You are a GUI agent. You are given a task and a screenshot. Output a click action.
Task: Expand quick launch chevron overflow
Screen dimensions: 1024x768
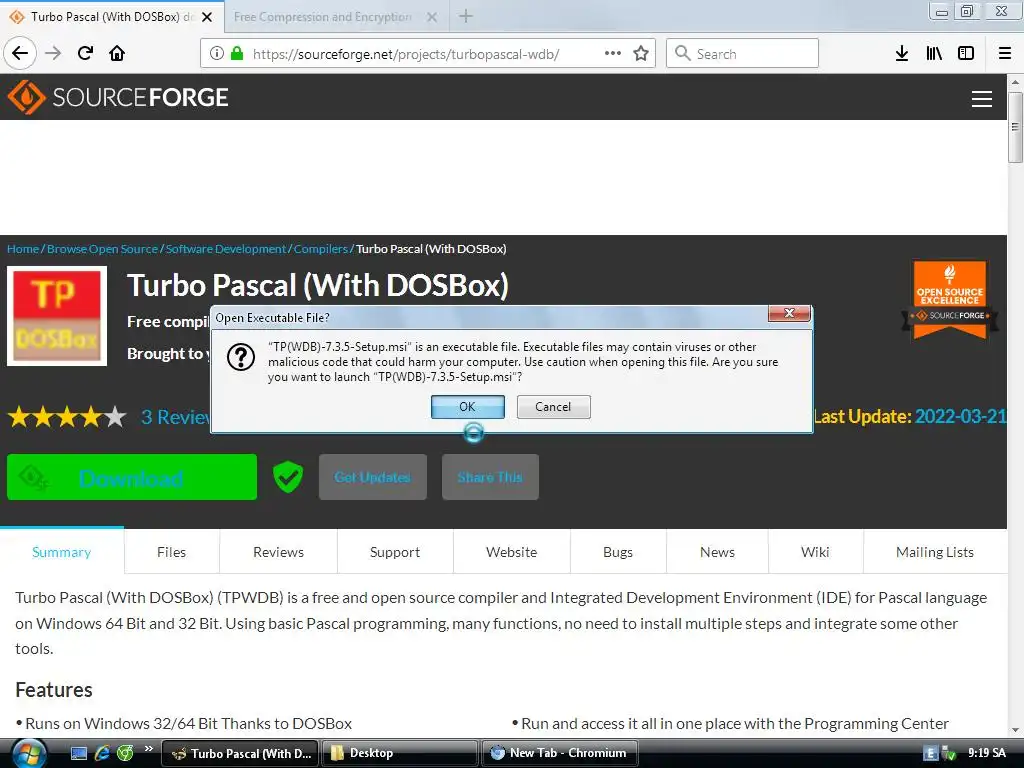click(x=148, y=748)
